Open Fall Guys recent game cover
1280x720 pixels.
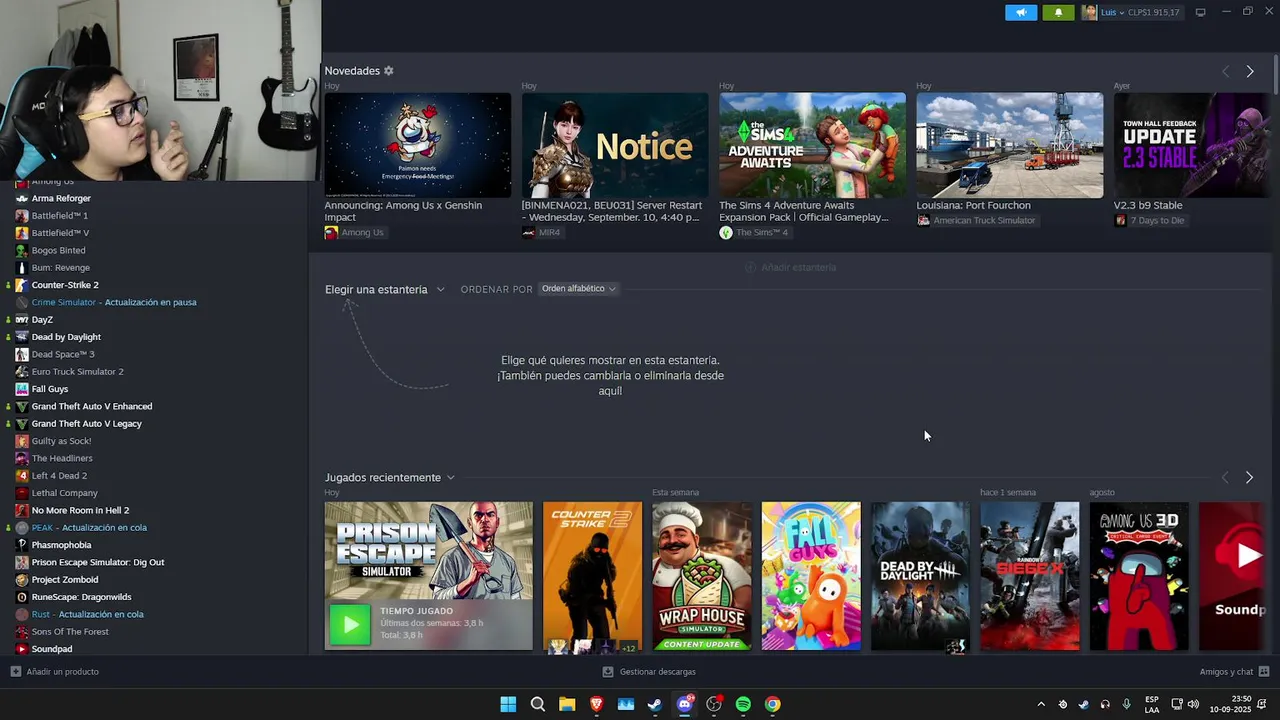[x=811, y=576]
